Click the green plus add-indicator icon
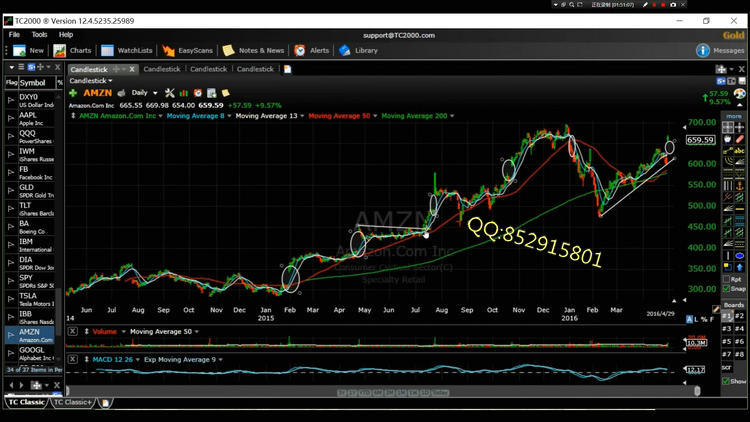Viewport: 750px width, 422px height. [73, 93]
